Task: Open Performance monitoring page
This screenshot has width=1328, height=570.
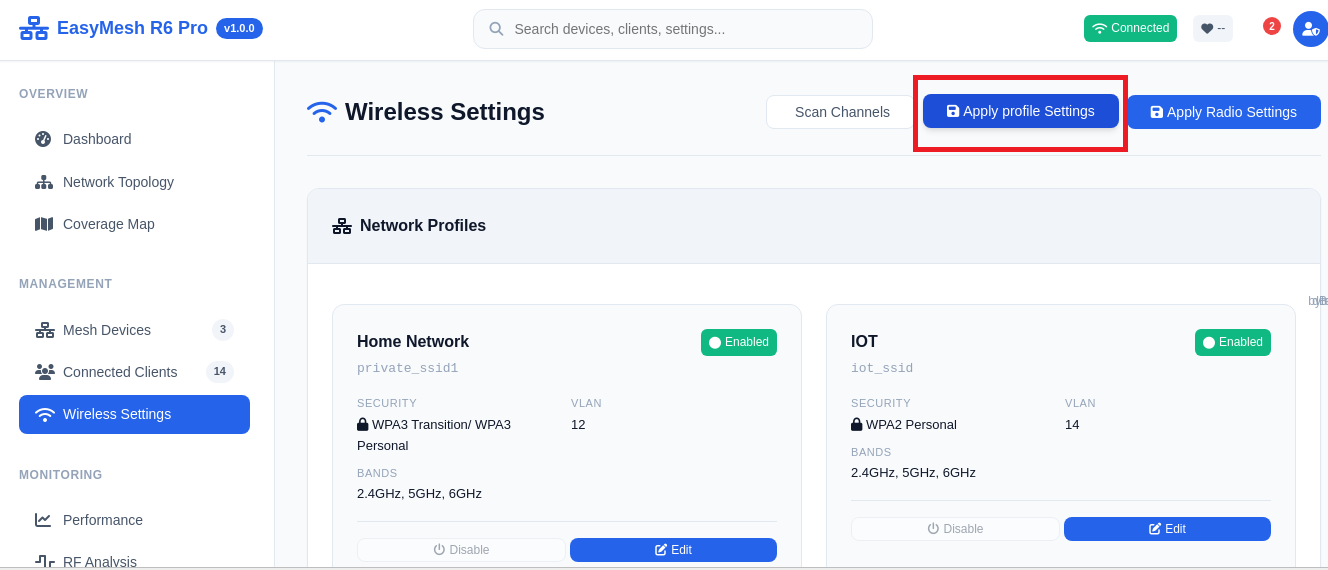Action: pyautogui.click(x=134, y=520)
